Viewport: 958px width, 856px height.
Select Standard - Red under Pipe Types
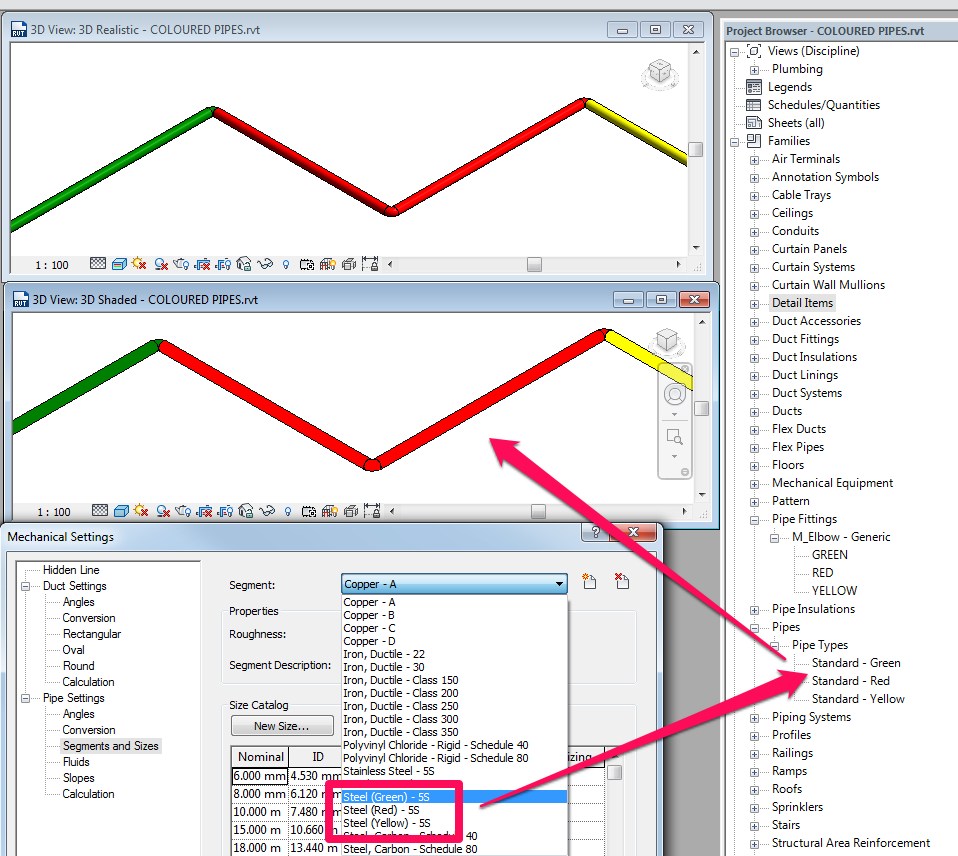tap(854, 680)
